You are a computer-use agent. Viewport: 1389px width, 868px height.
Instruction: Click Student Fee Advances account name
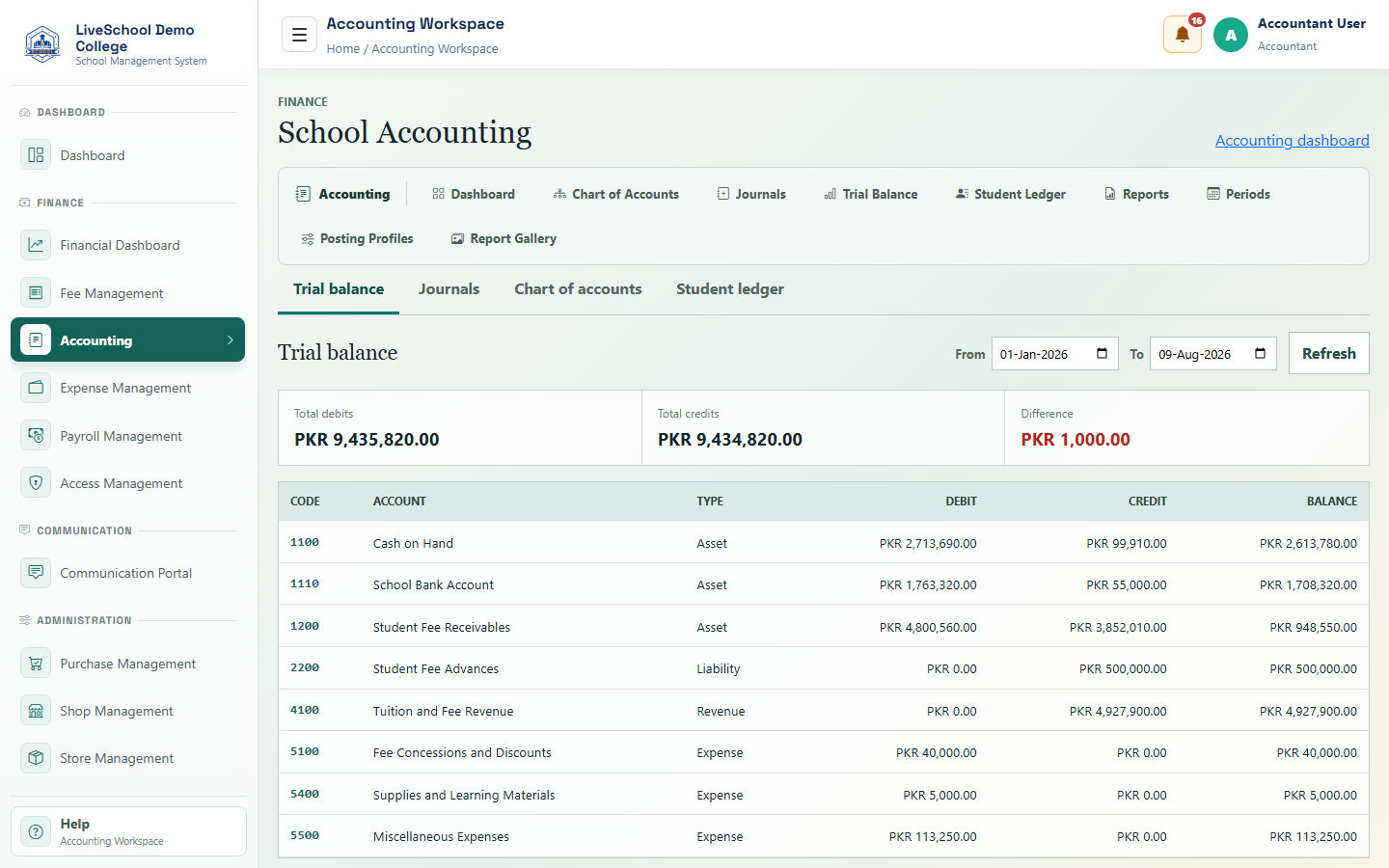(x=436, y=669)
